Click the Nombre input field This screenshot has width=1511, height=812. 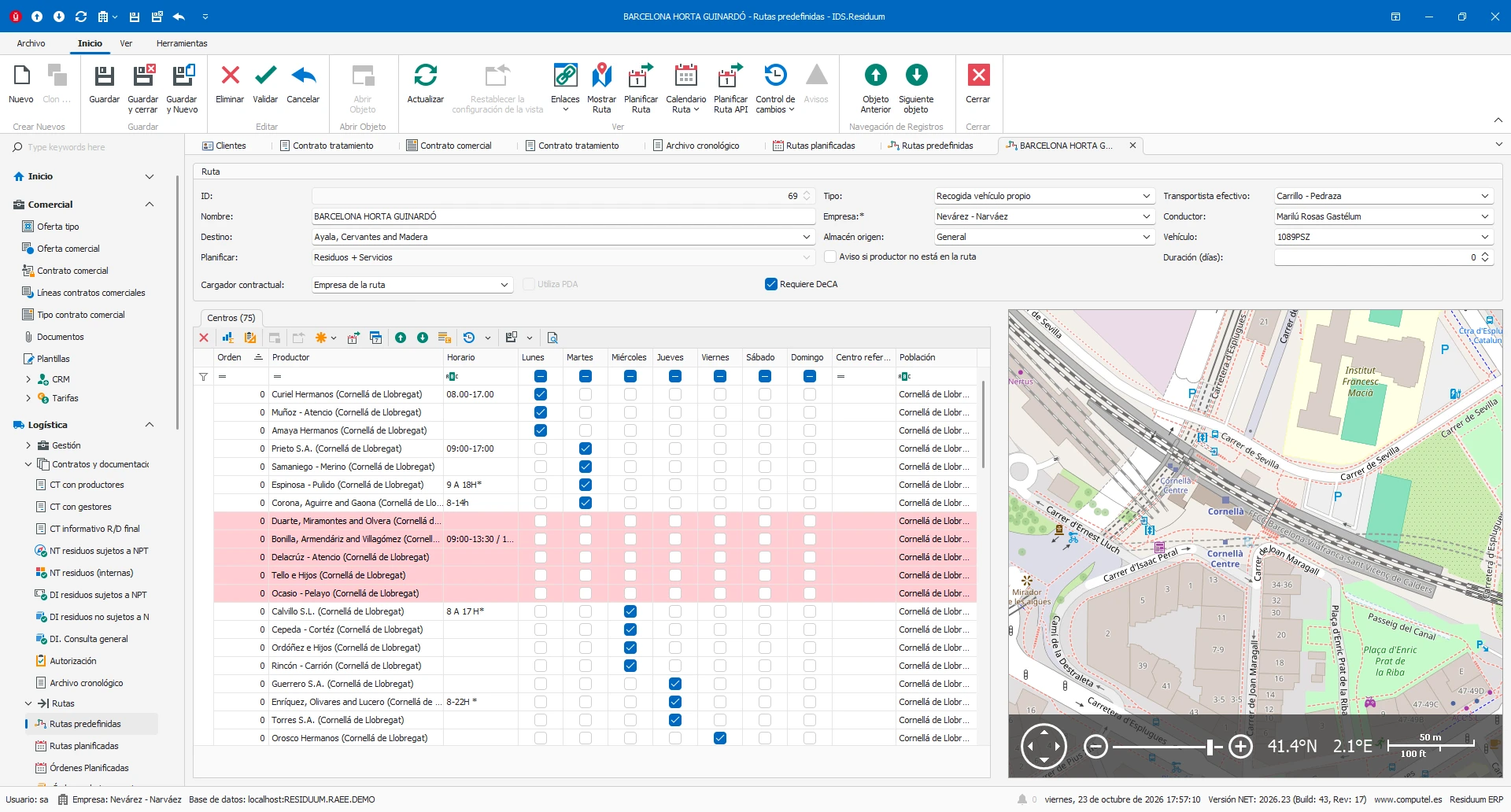563,216
